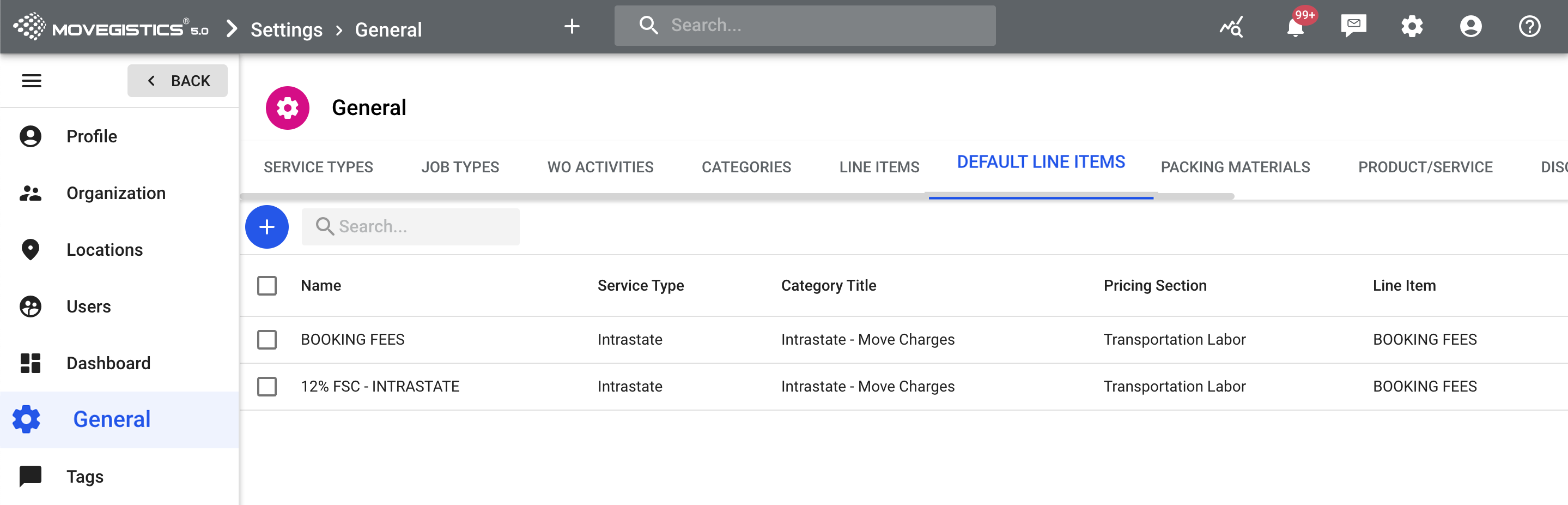The image size is (1568, 505).
Task: Open the Packing Materials tab
Action: [1235, 167]
